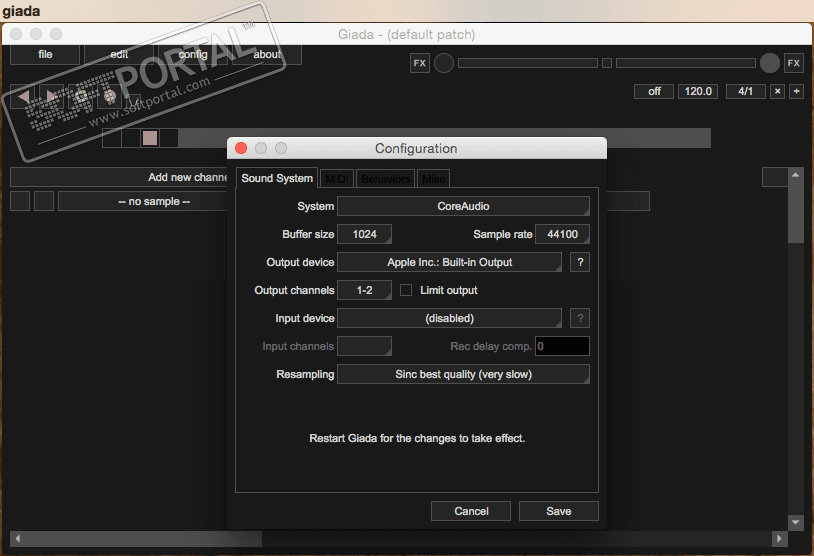814x556 pixels.
Task: Select the Sound System tab
Action: [277, 178]
